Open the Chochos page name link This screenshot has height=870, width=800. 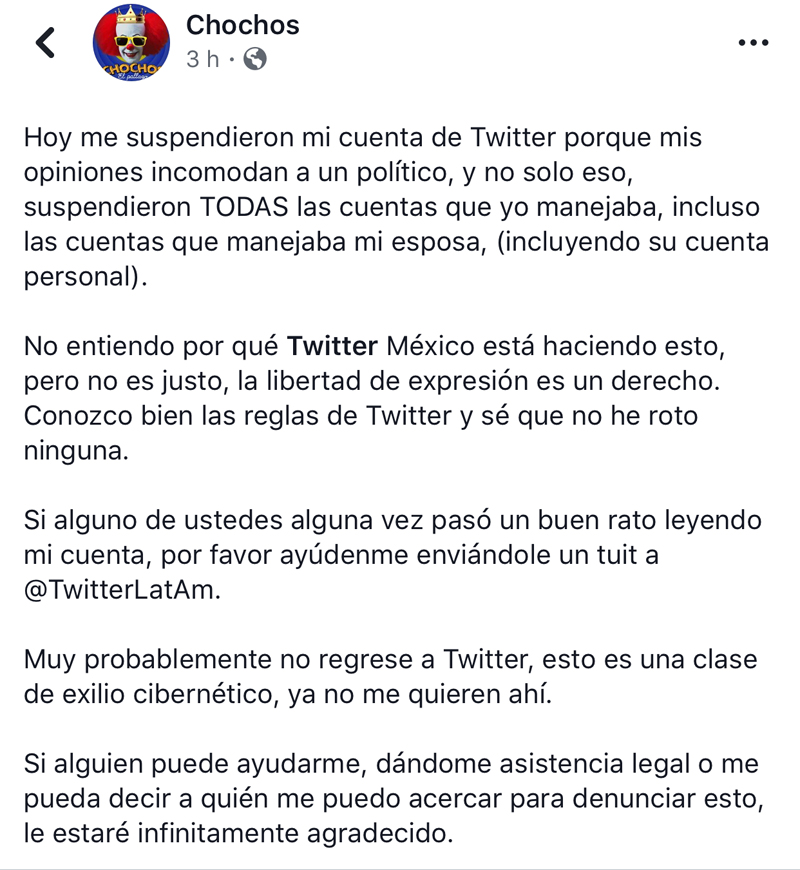[243, 24]
